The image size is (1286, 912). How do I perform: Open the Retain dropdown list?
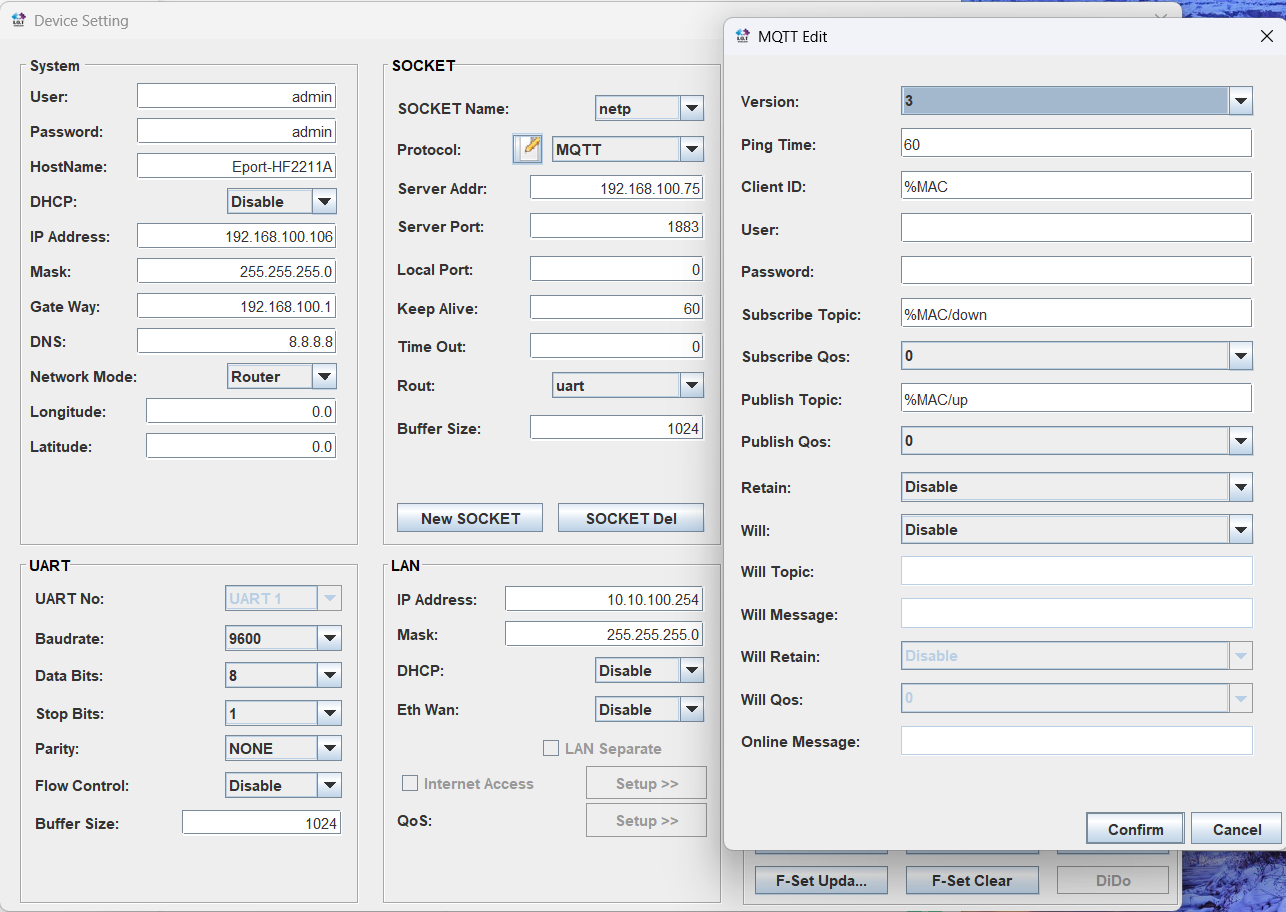[x=1240, y=487]
